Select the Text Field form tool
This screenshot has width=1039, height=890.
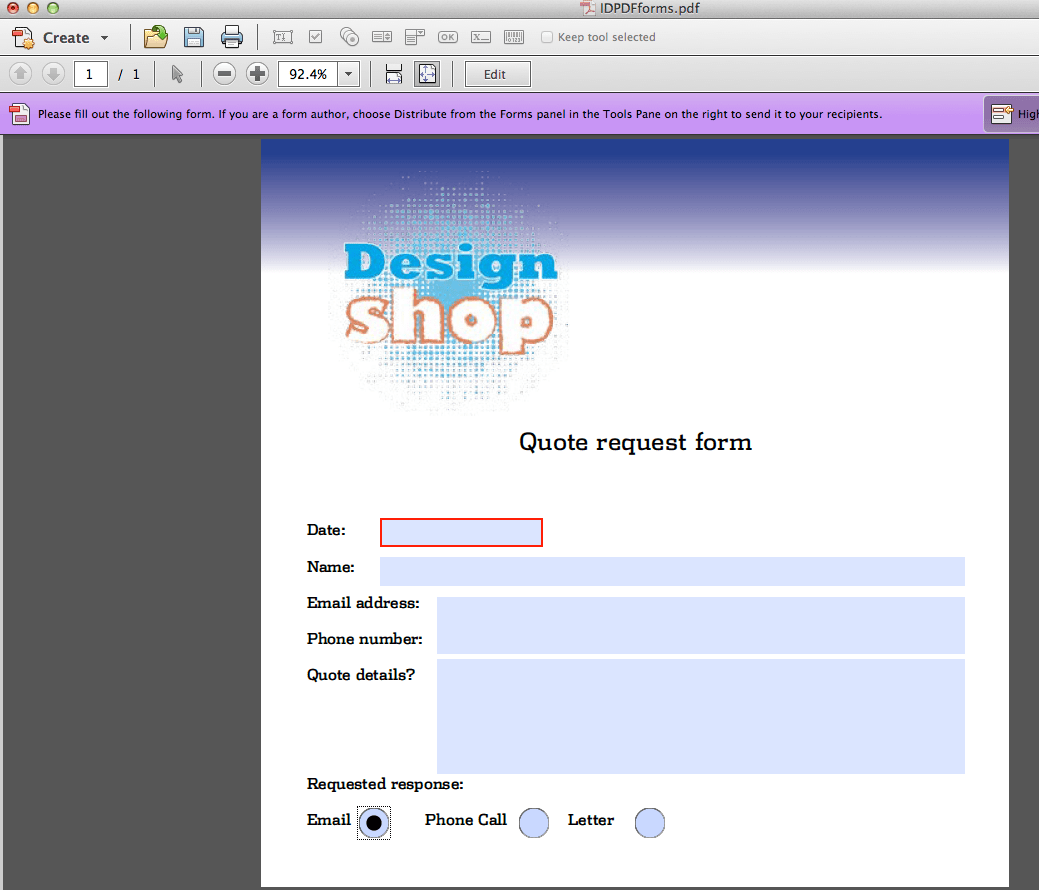click(283, 36)
